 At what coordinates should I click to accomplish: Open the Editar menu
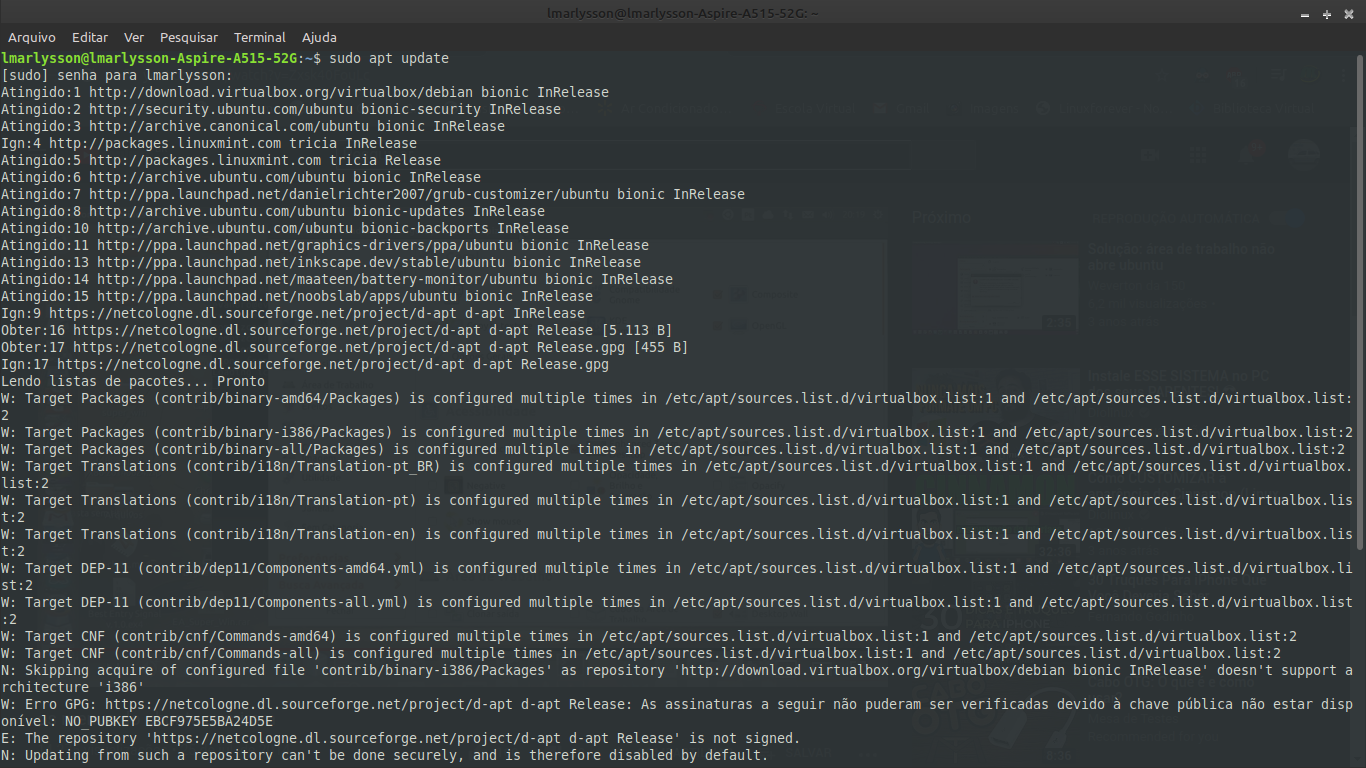pyautogui.click(x=90, y=37)
